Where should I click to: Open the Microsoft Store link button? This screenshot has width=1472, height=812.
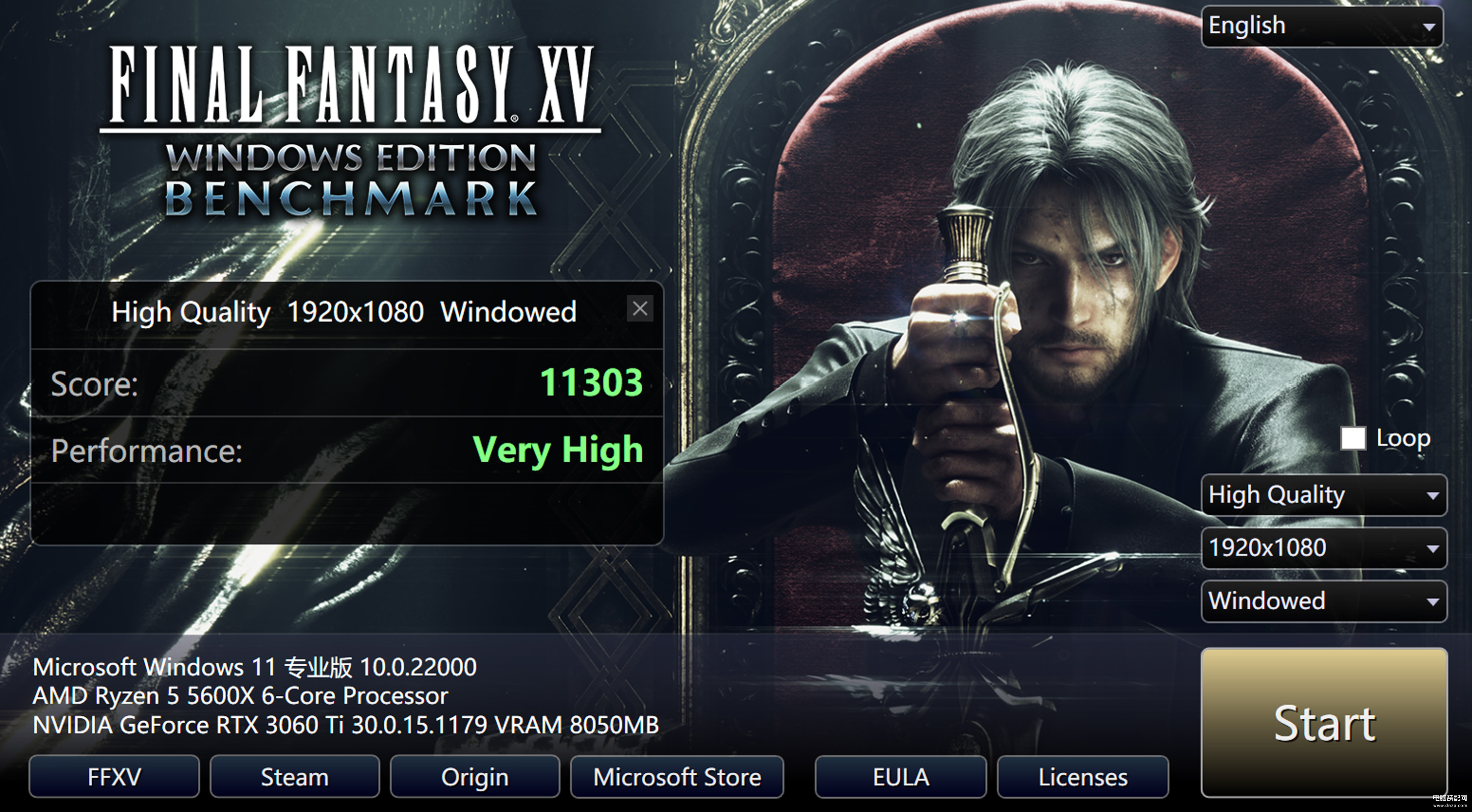tap(677, 777)
